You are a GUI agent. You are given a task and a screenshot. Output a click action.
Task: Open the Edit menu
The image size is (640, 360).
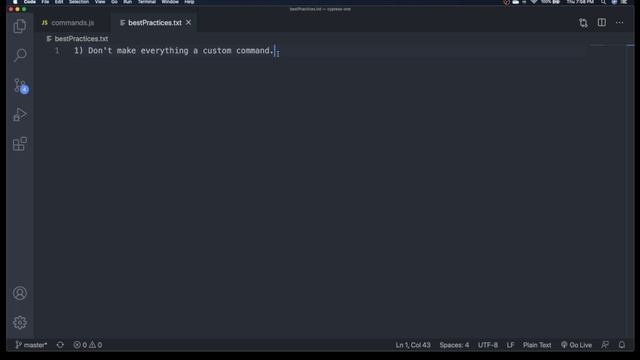[59, 2]
